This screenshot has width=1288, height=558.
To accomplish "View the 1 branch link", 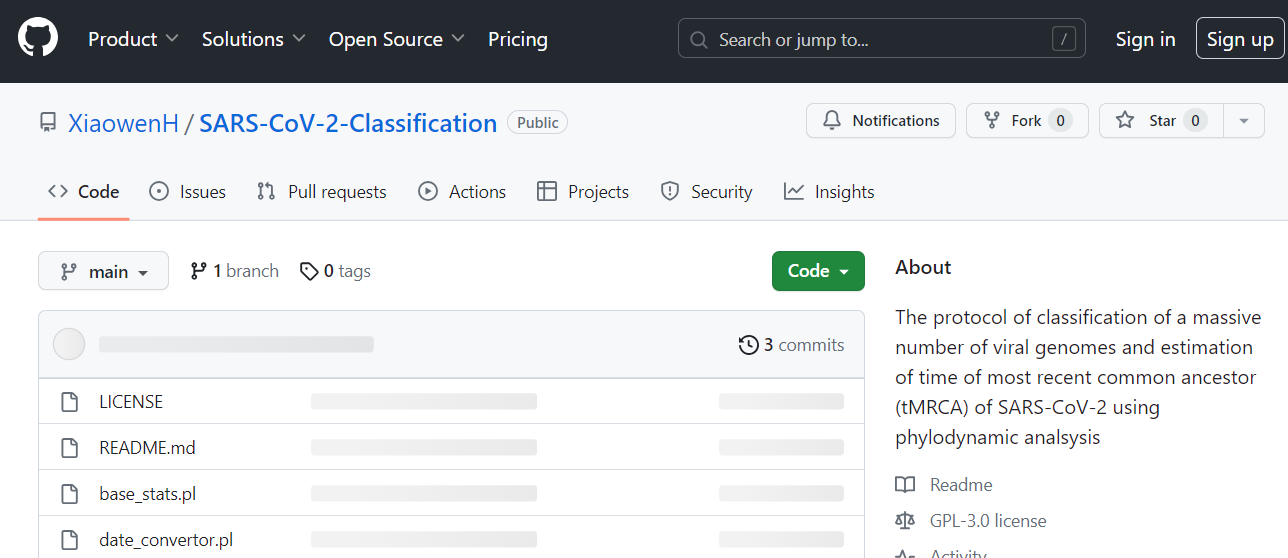I will pos(235,271).
